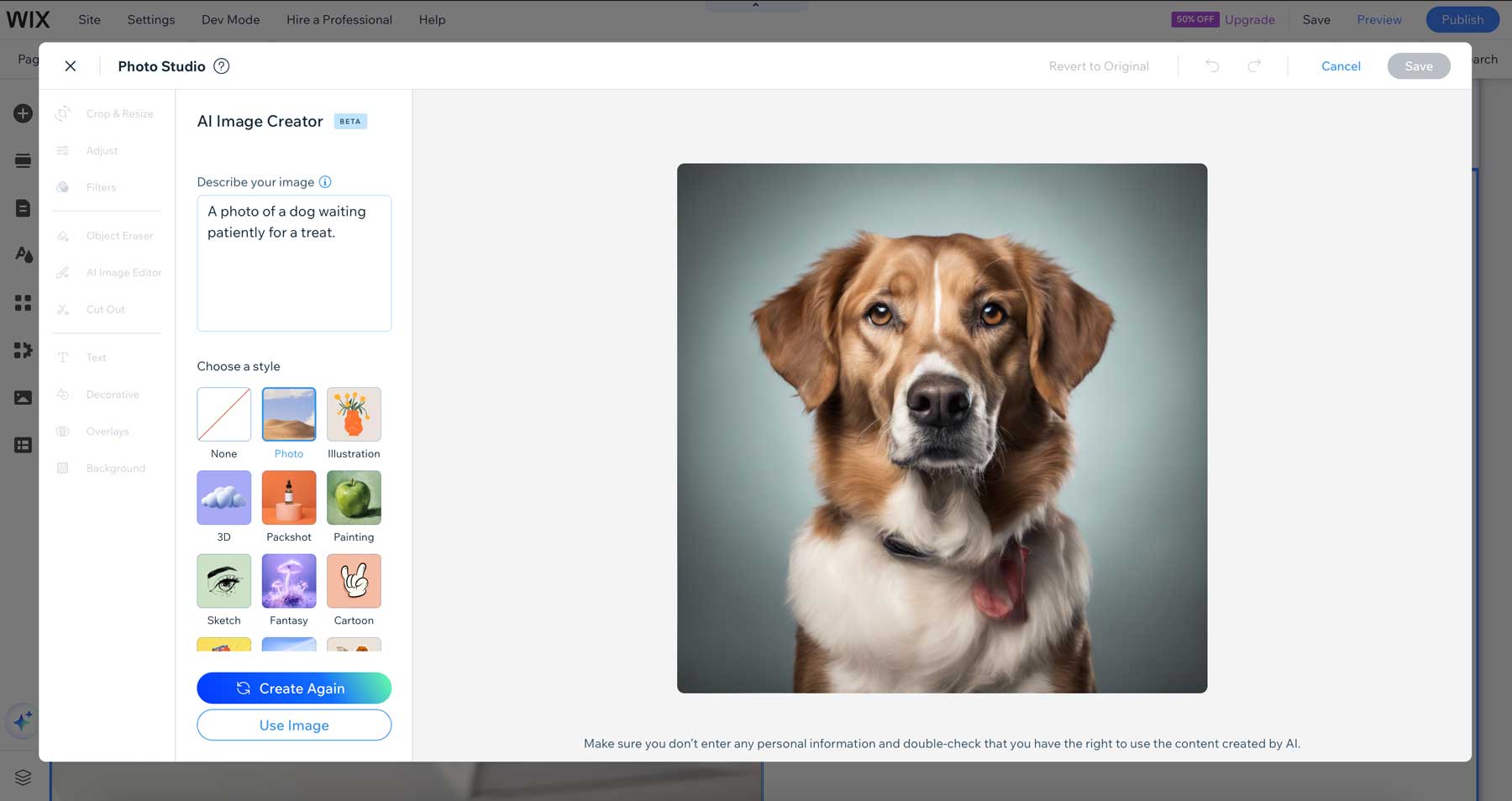Select the Background tool
The height and width of the screenshot is (801, 1512).
(115, 468)
